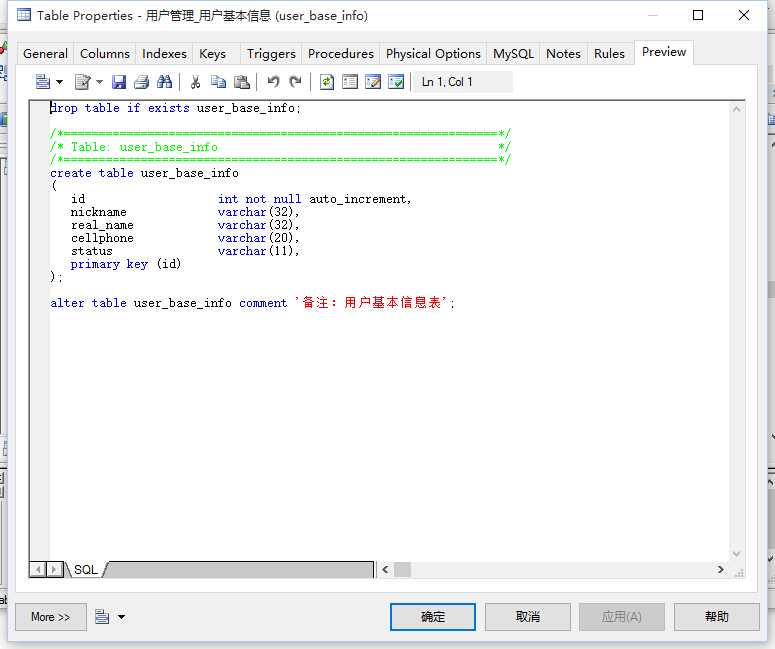This screenshot has height=649, width=775.
Task: Click the vertical scrollbar down arrow
Action: (736, 554)
